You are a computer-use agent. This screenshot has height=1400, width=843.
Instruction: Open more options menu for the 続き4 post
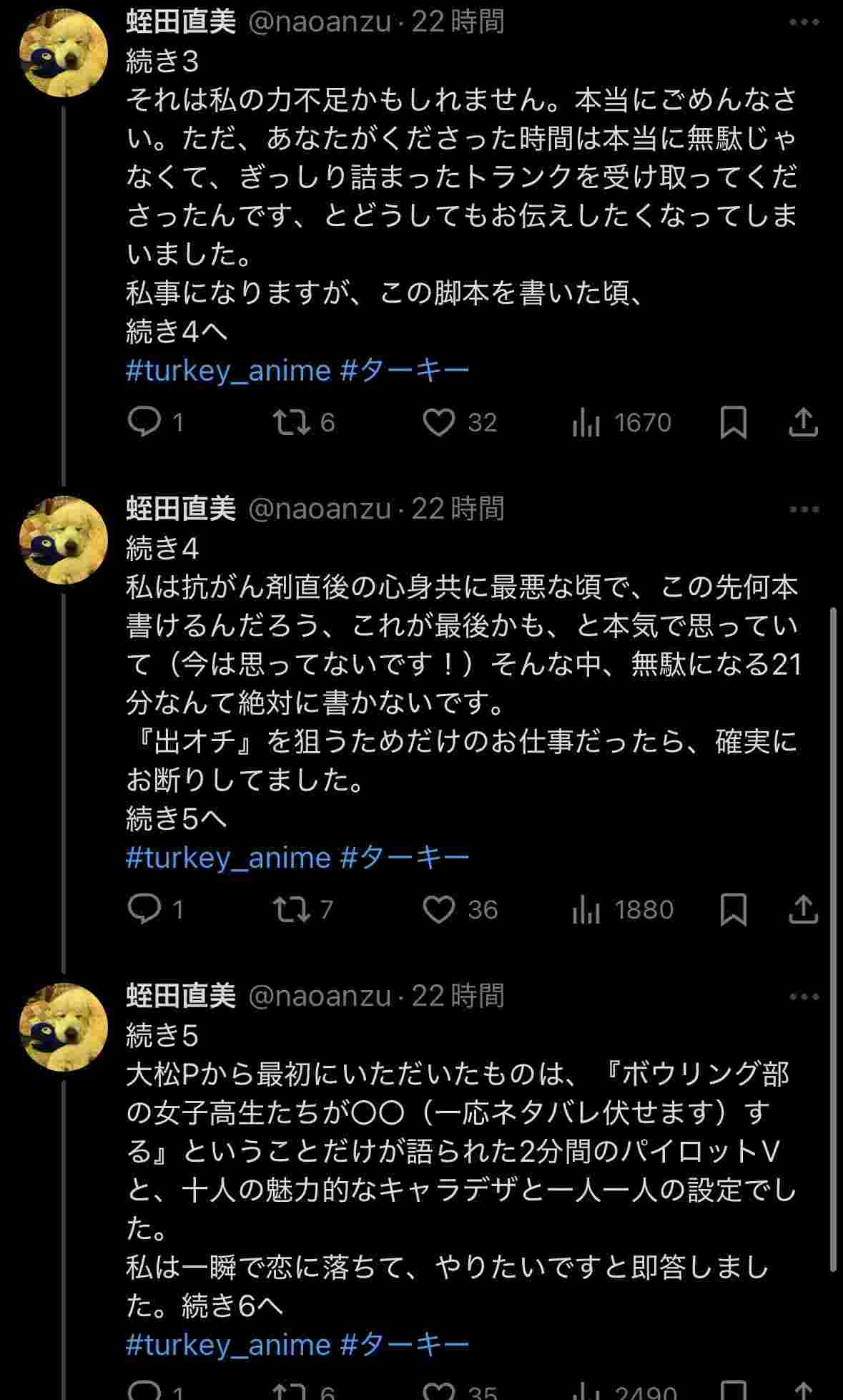(804, 509)
